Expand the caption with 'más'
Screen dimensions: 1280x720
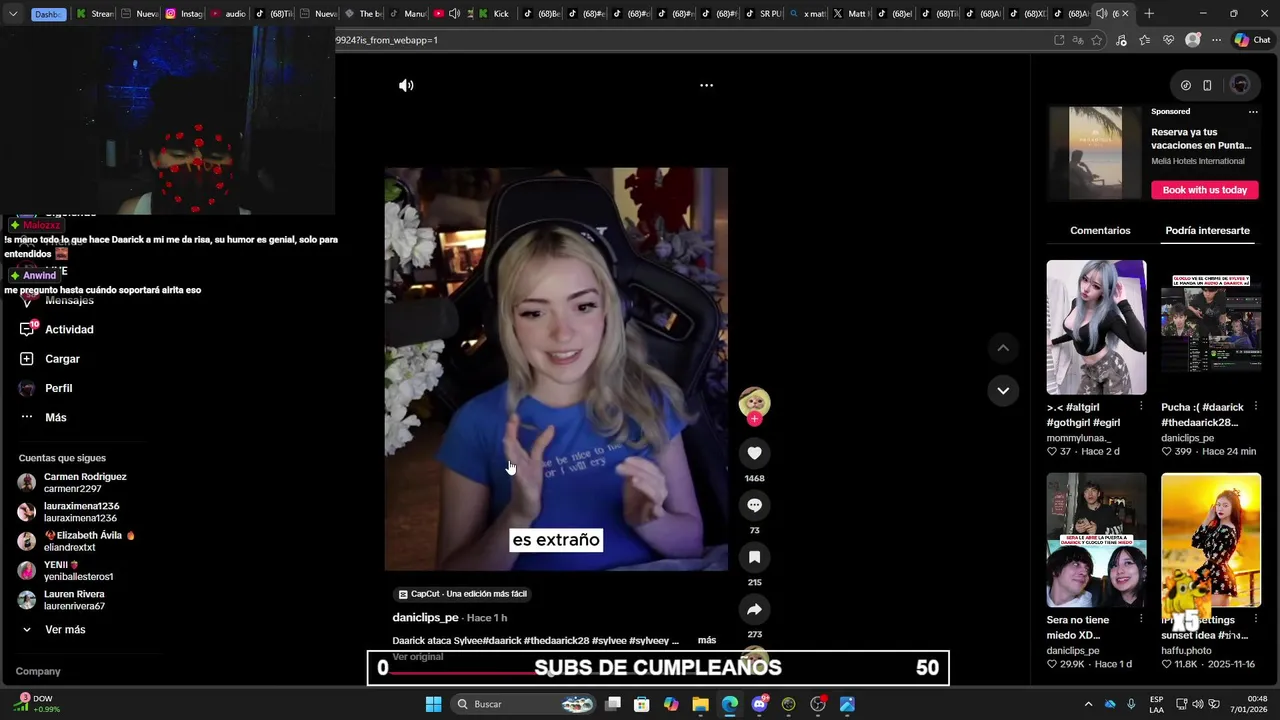click(x=707, y=640)
